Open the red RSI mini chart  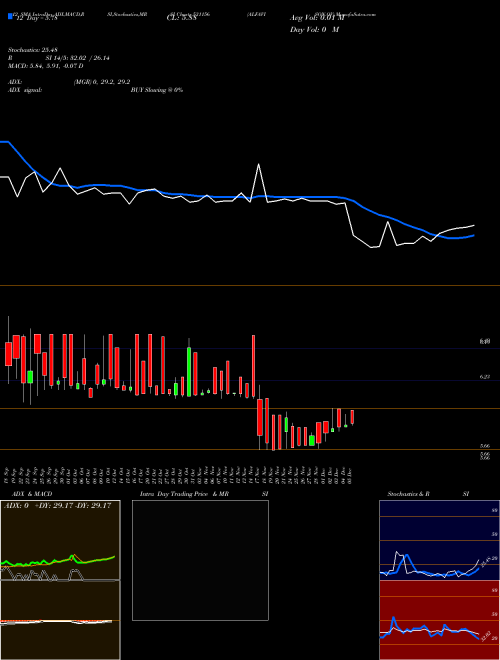point(439,620)
